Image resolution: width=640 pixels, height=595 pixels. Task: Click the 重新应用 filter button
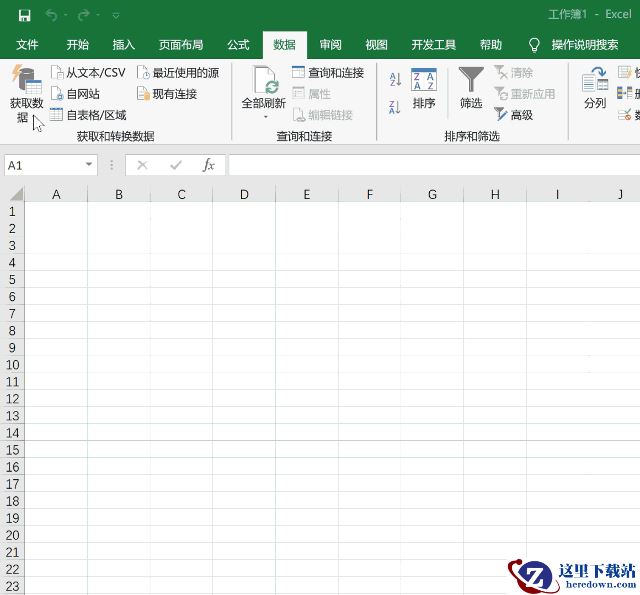click(524, 94)
